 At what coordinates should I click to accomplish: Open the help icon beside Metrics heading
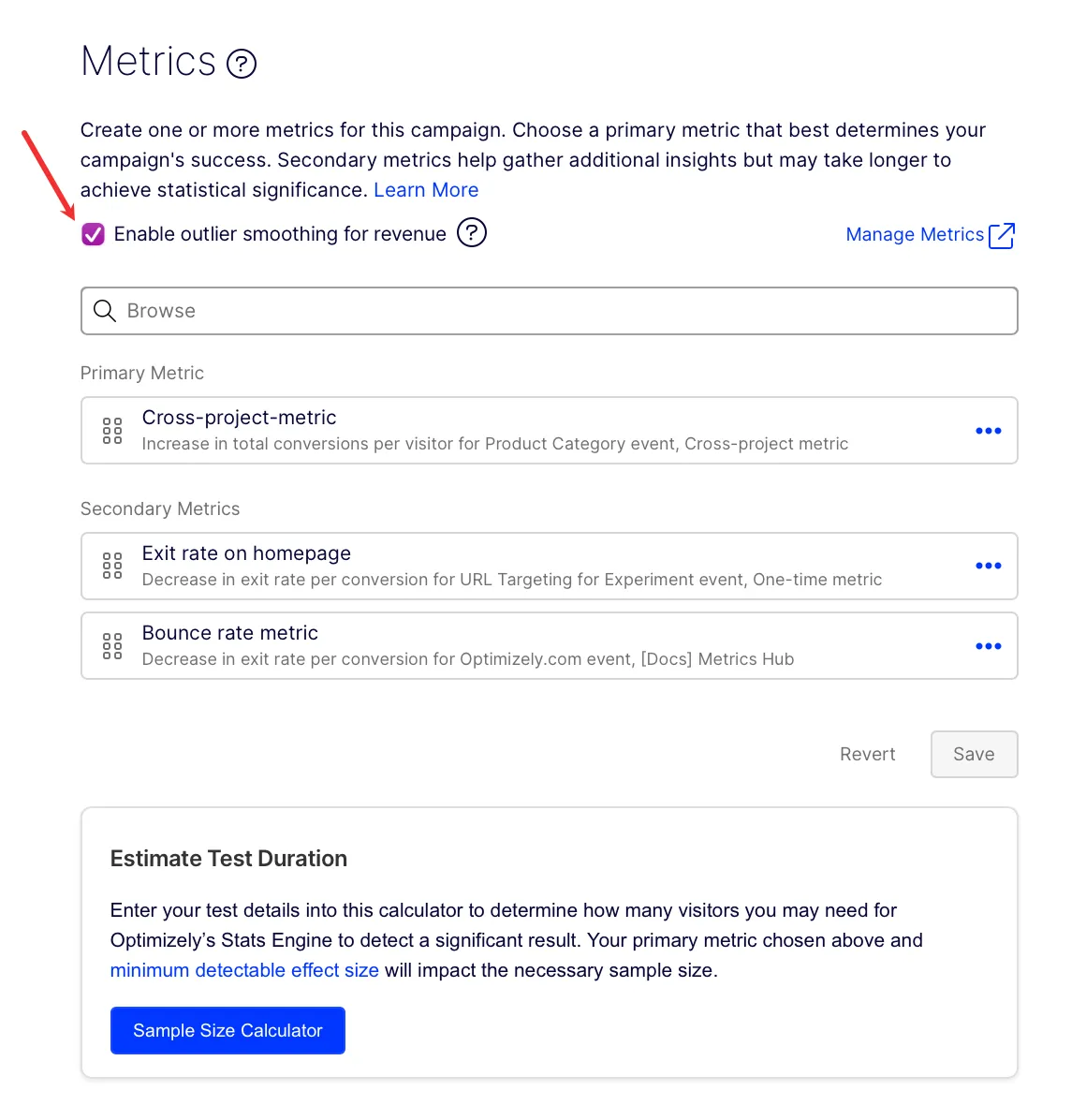pos(242,64)
